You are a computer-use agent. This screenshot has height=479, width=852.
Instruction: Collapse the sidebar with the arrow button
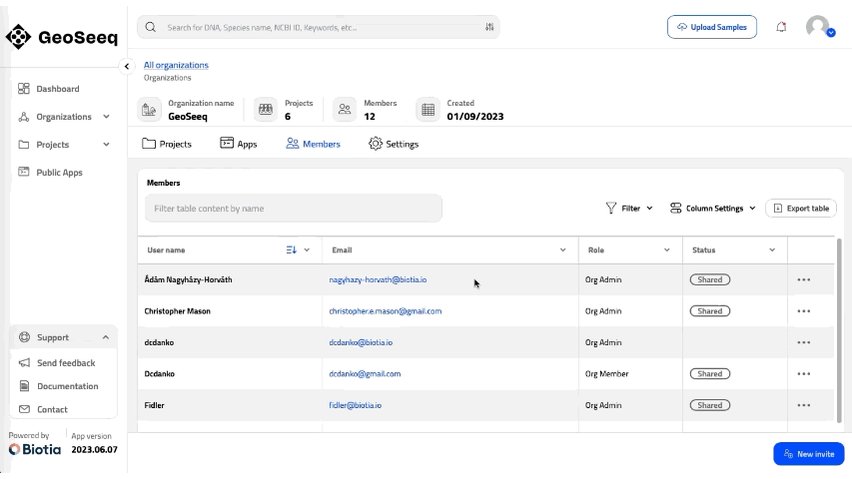coord(127,66)
